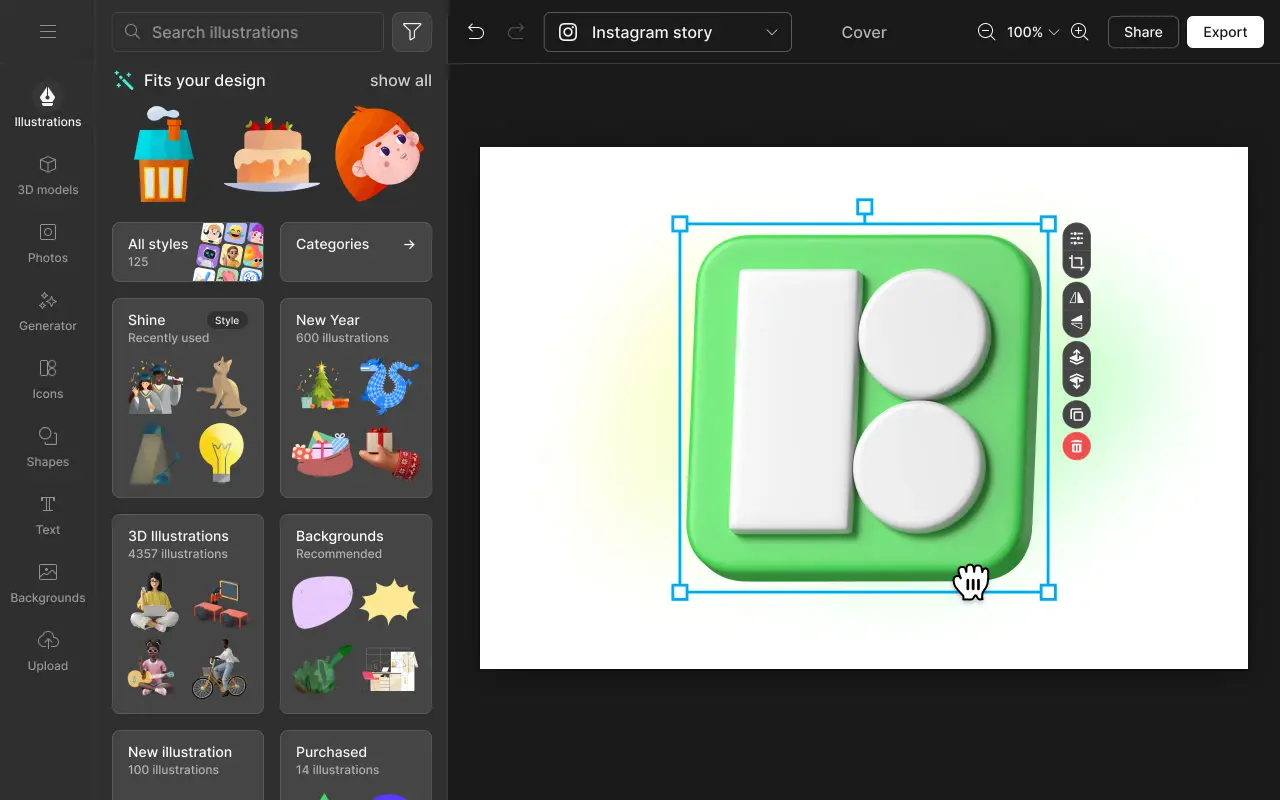
Task: Open the search filter options
Action: point(411,31)
